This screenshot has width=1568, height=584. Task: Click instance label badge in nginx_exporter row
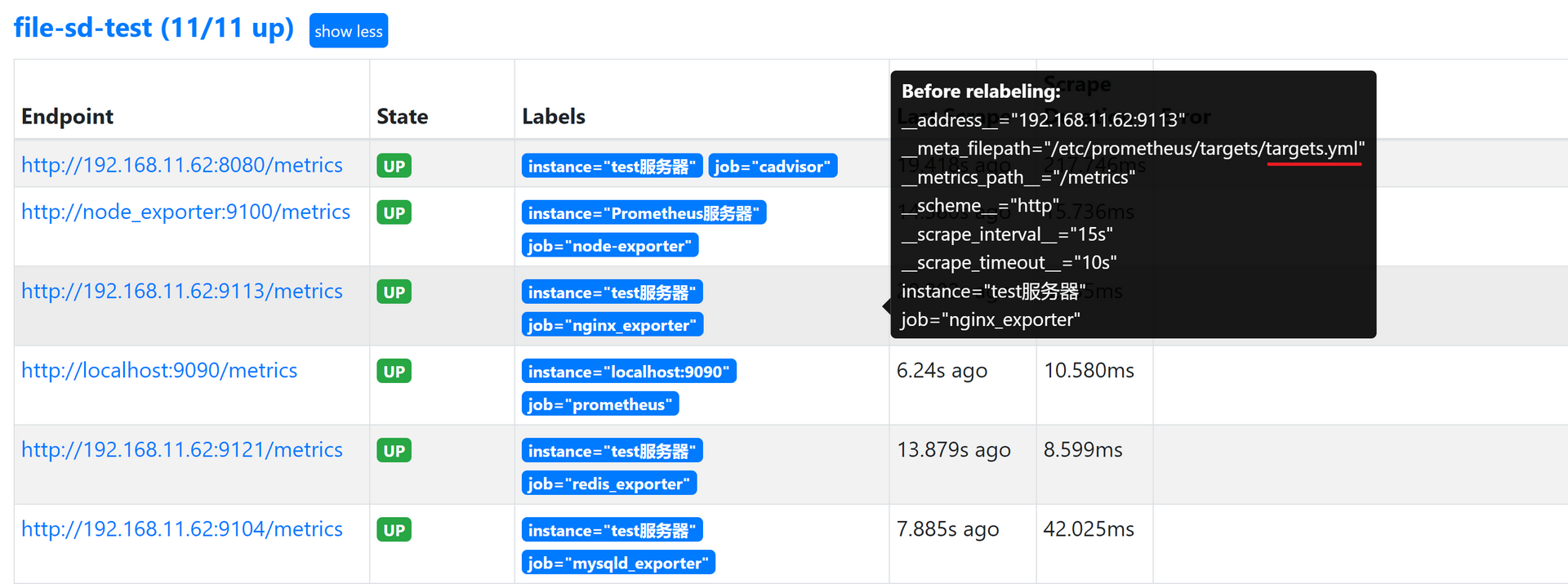[x=612, y=292]
